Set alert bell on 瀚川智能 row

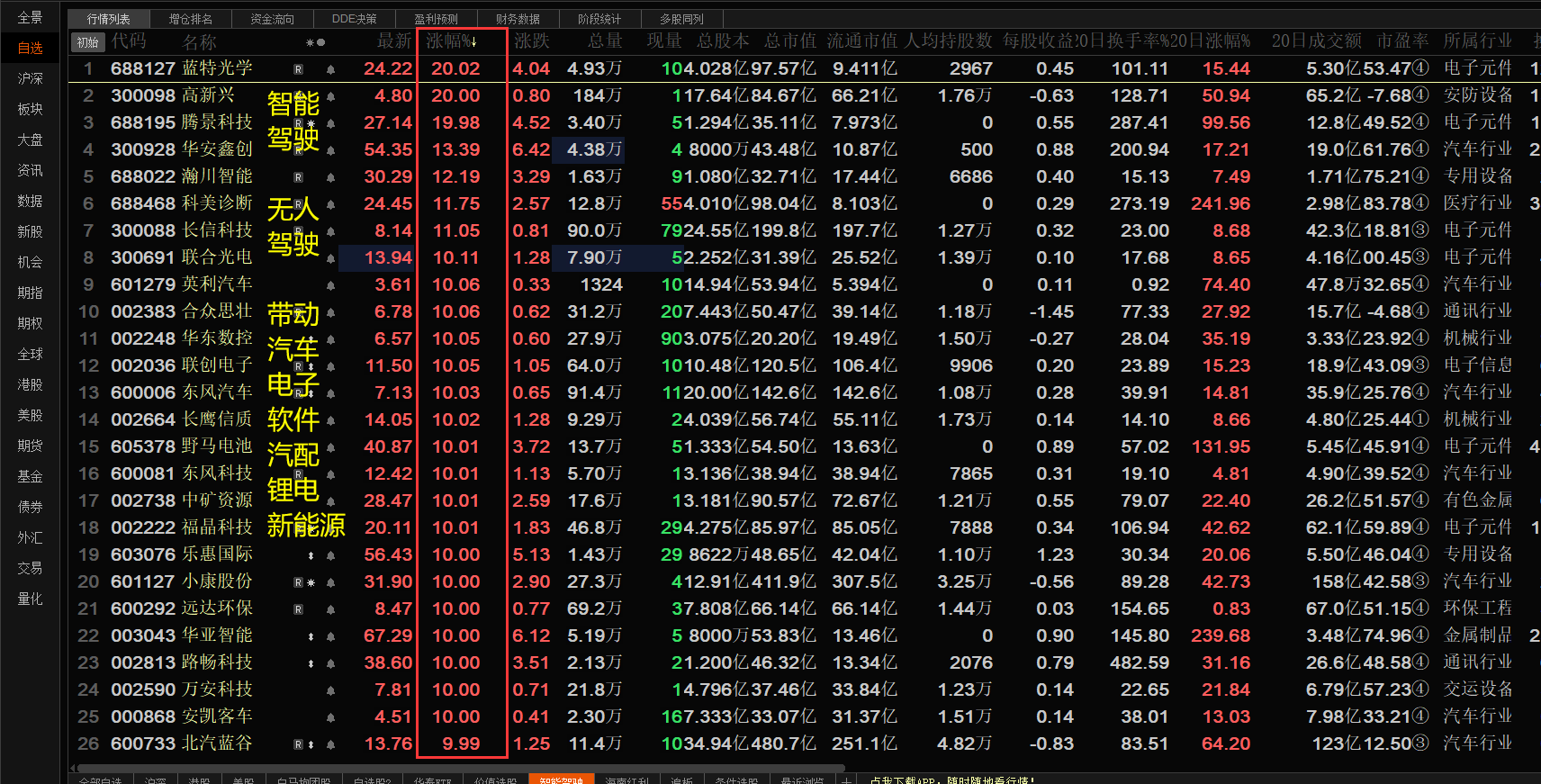(x=330, y=177)
